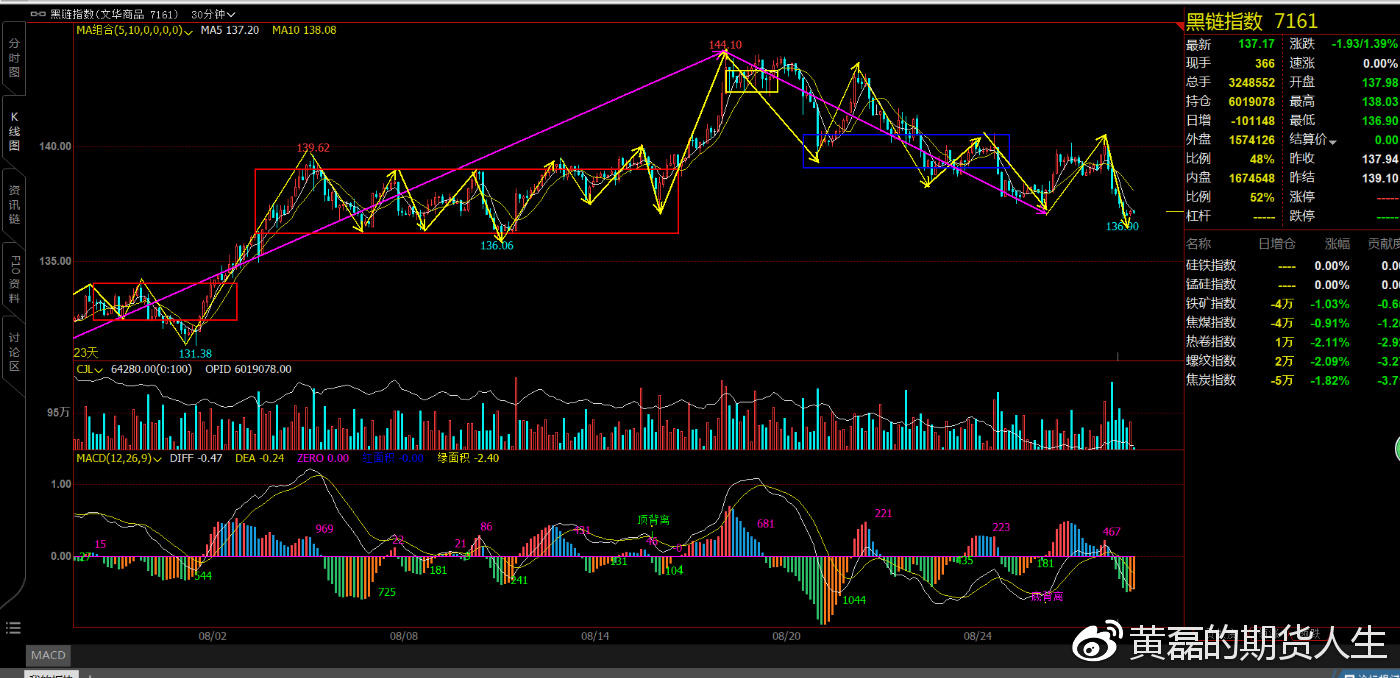The image size is (1400, 678).
Task: Click the chain link icon beside 黑链指数
Action: pyautogui.click(x=37, y=14)
